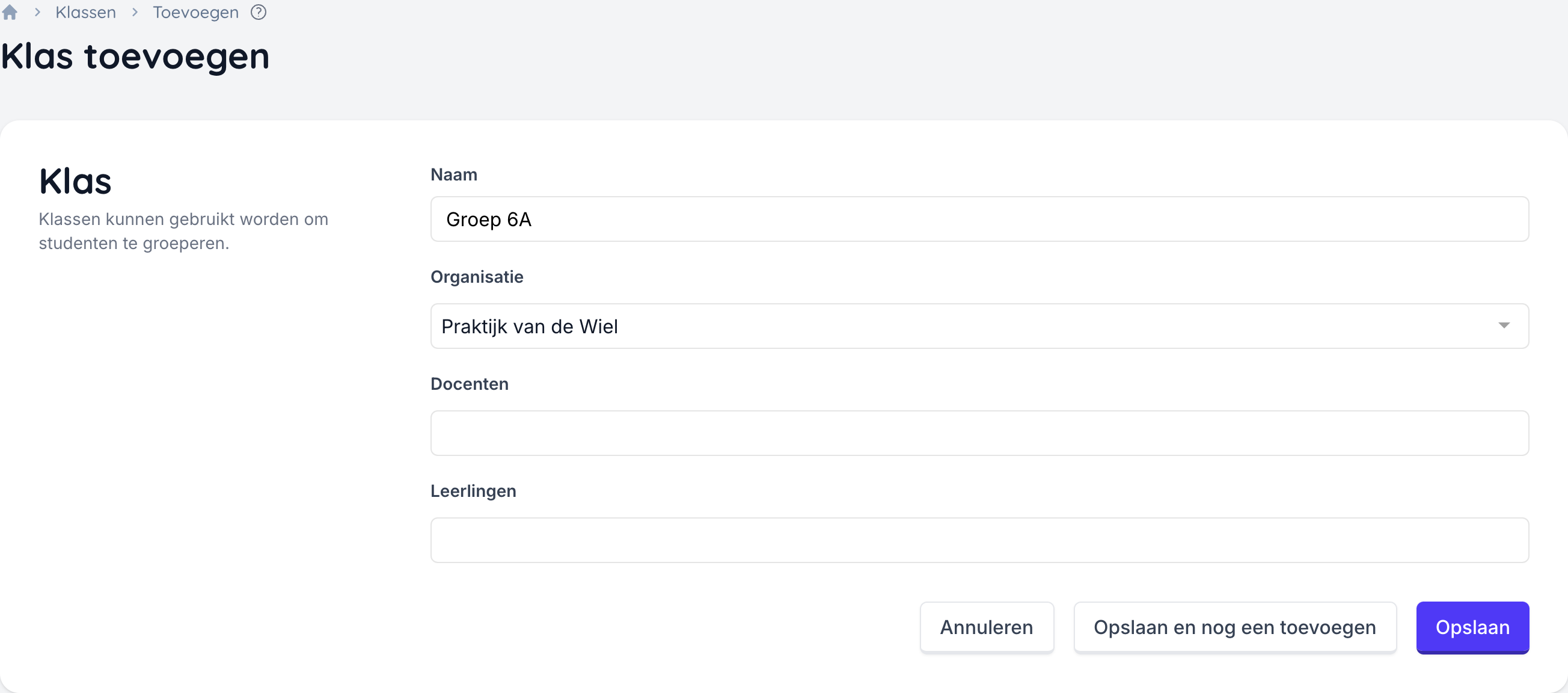Open the Organisatie dropdown showing Praktijk van de Wiel
The width and height of the screenshot is (1568, 693).
(x=974, y=326)
